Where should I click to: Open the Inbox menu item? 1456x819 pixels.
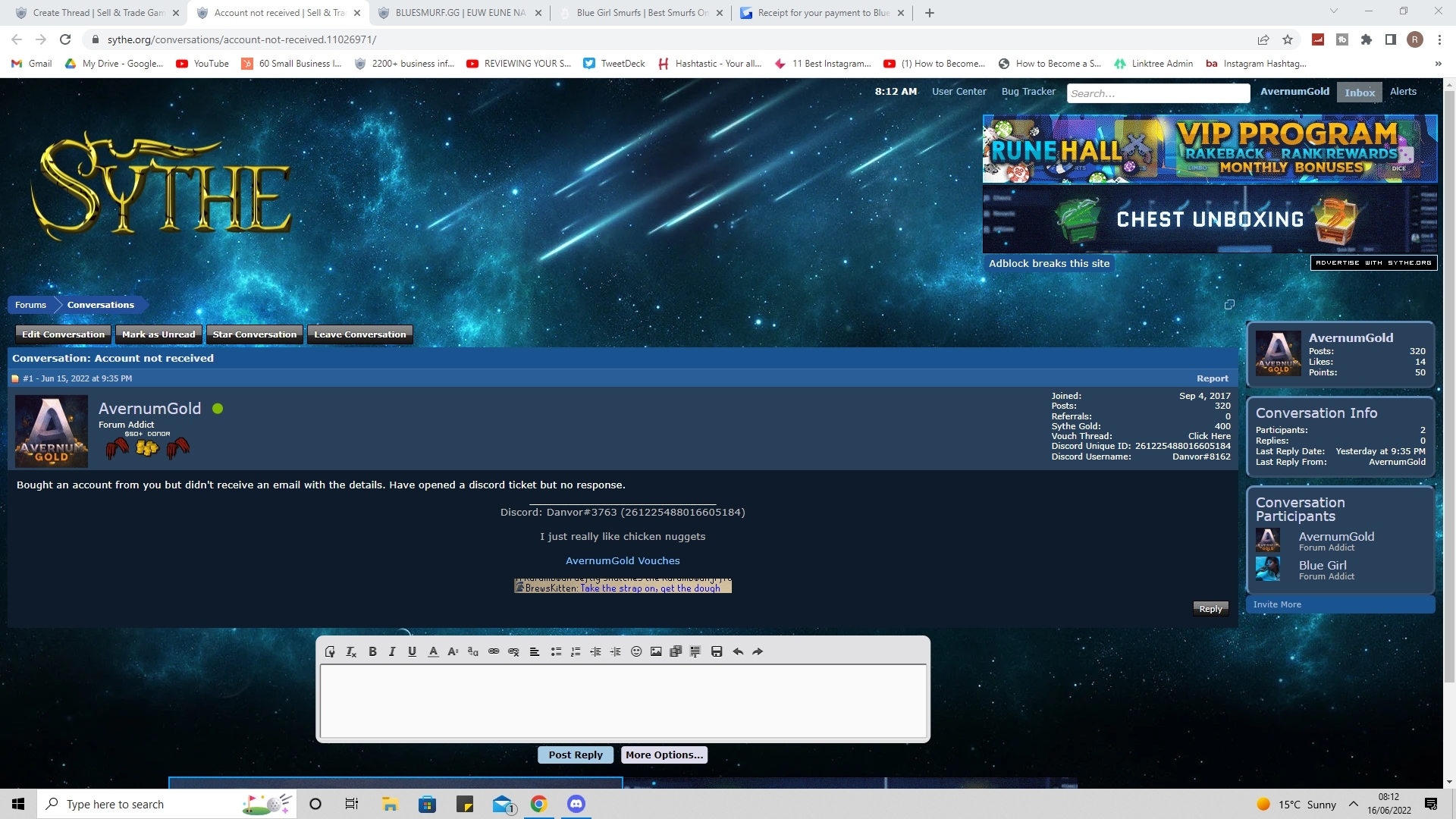click(x=1359, y=93)
